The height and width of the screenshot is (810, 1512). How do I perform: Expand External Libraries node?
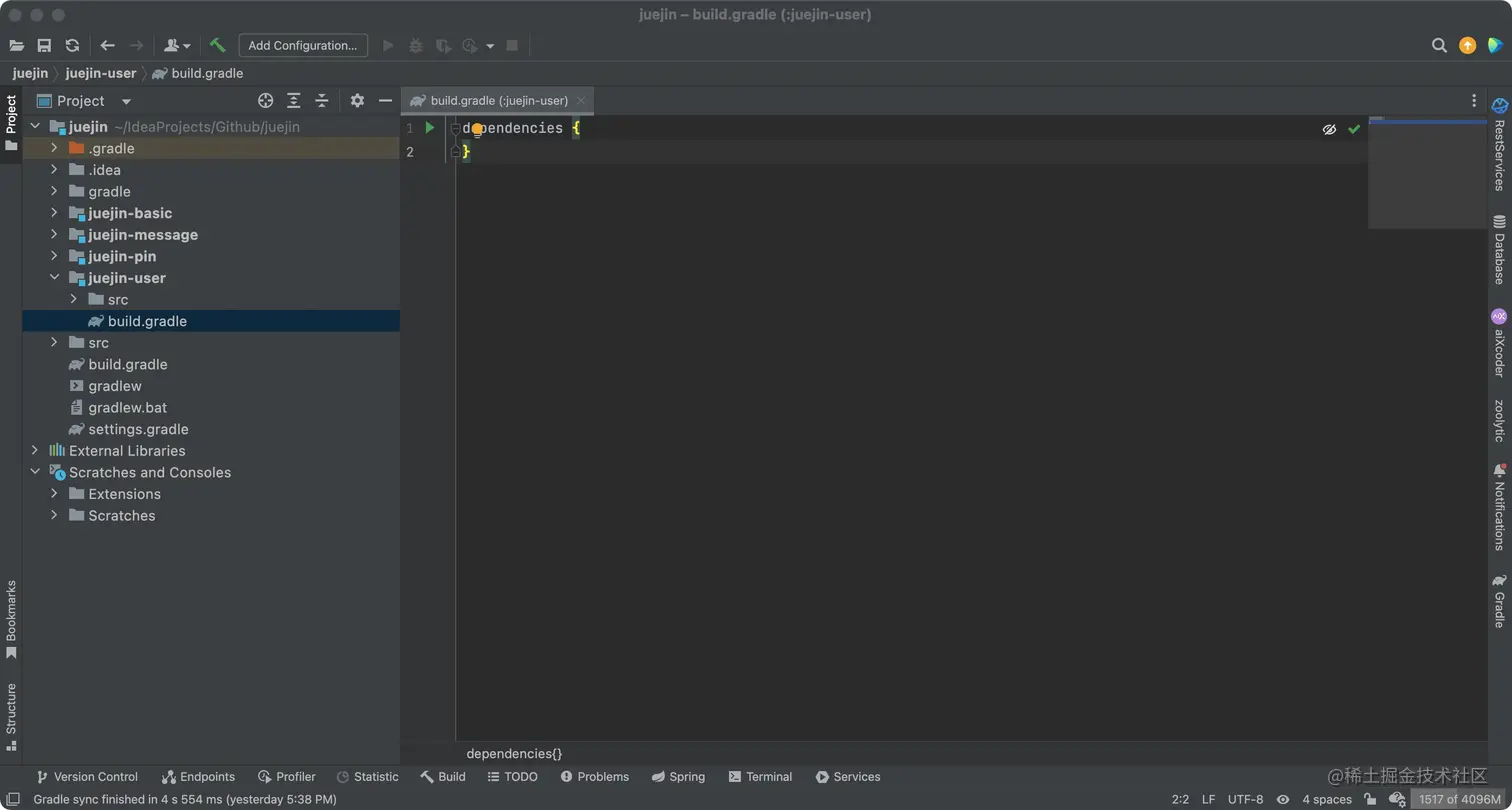35,450
